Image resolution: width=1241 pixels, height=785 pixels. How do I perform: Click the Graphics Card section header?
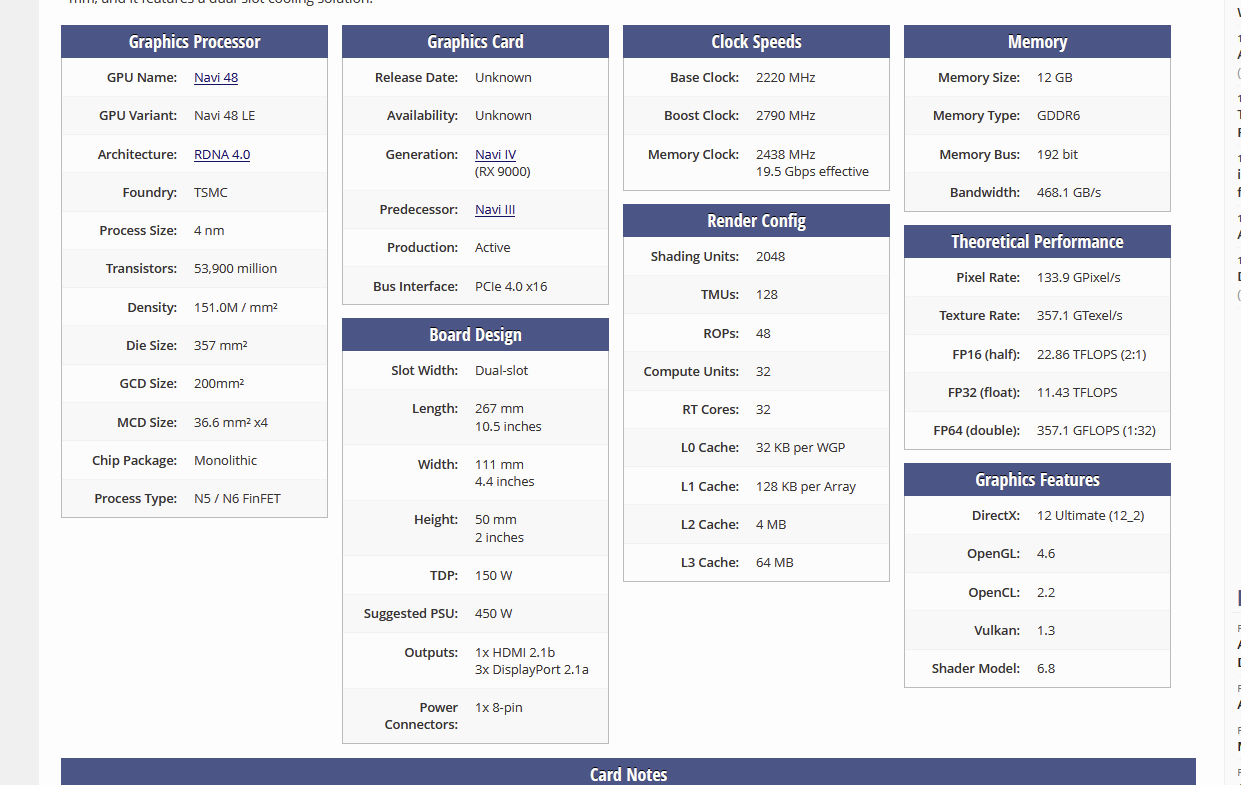475,42
